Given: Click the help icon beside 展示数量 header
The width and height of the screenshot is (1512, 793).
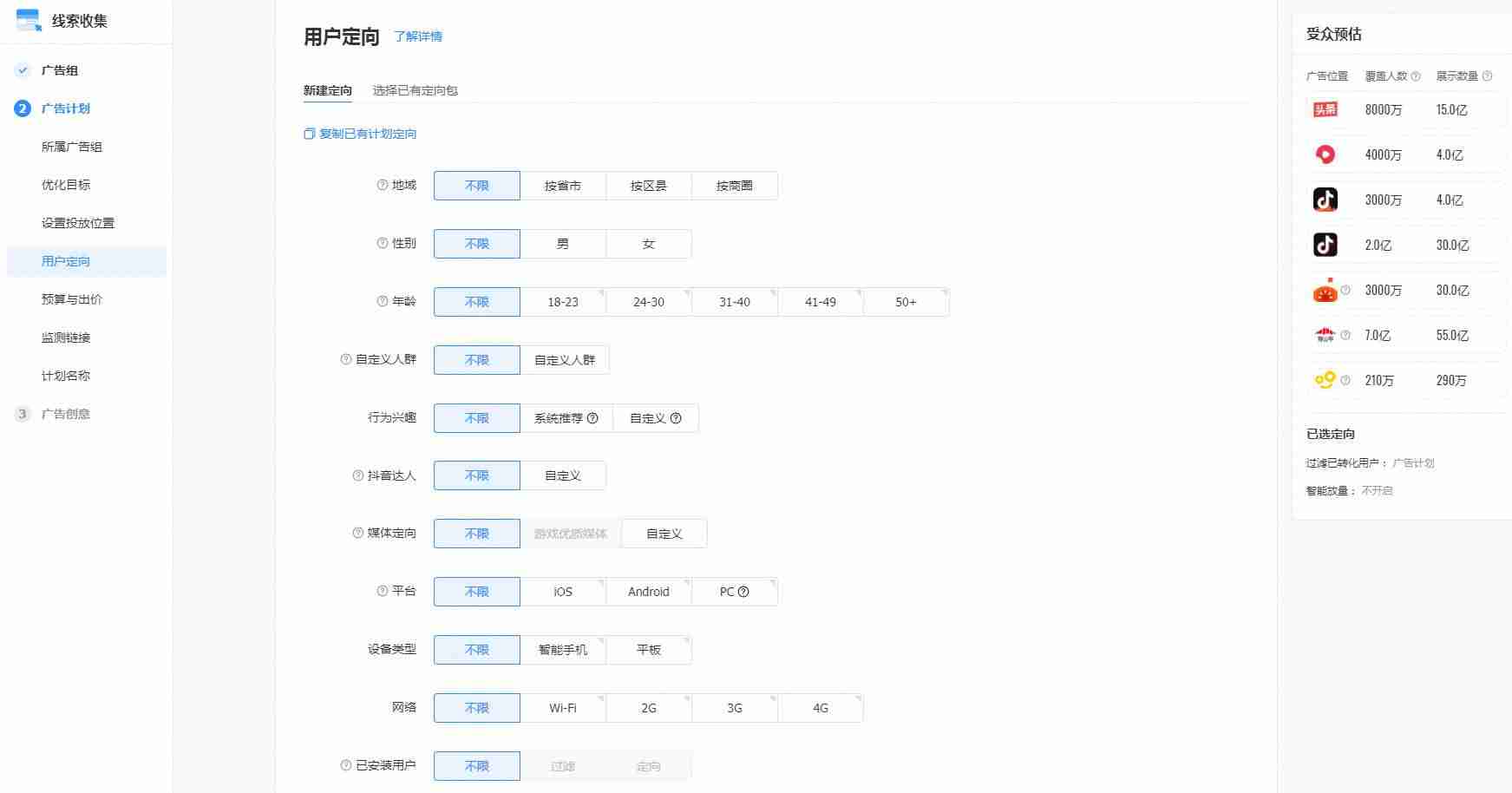Looking at the screenshot, I should 1487,76.
